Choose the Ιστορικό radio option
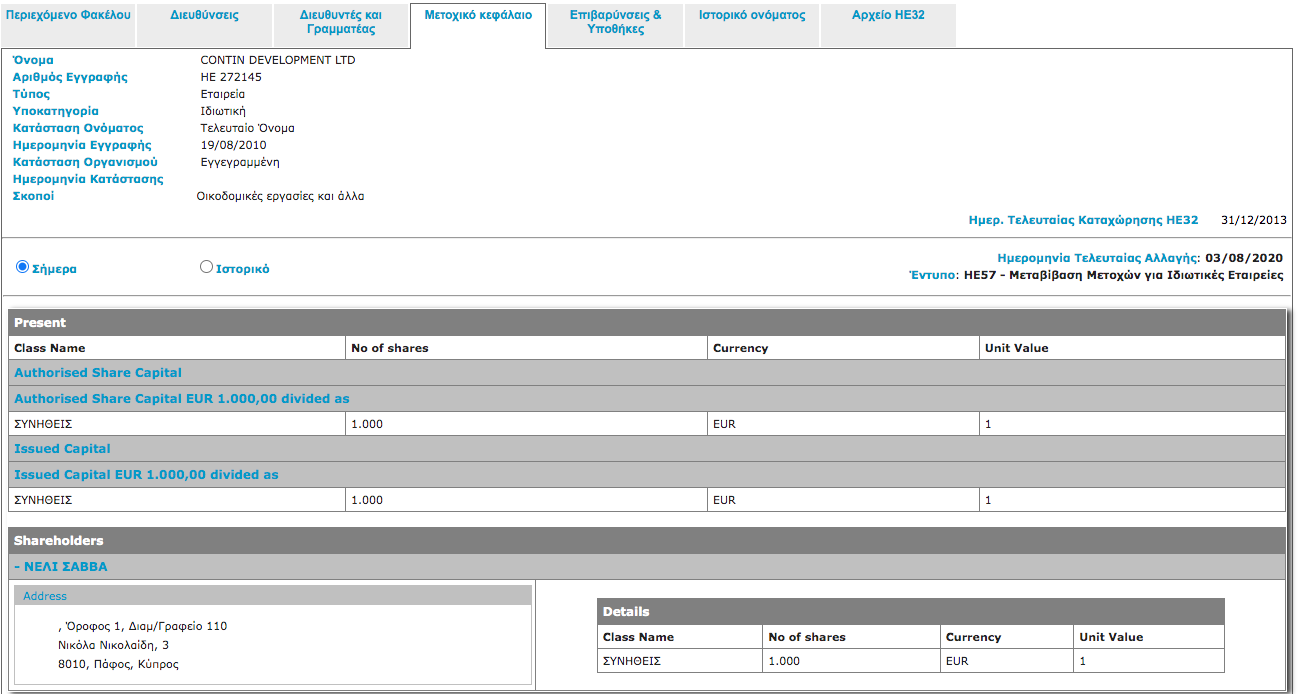This screenshot has width=1298, height=694. coord(207,267)
